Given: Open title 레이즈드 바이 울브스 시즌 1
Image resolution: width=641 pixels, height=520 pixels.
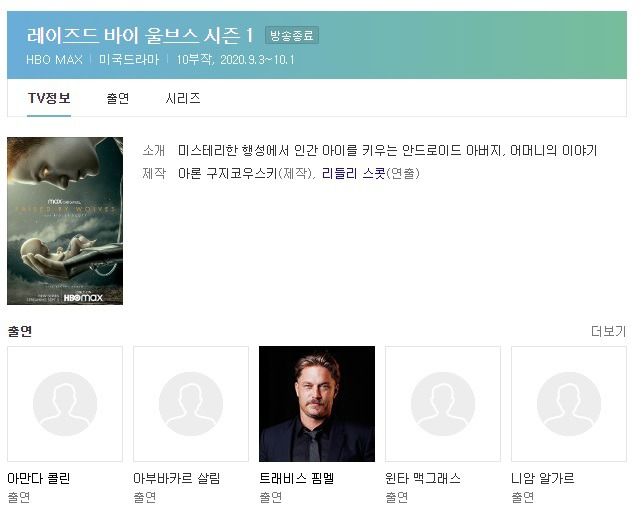Looking at the screenshot, I should [x=140, y=36].
